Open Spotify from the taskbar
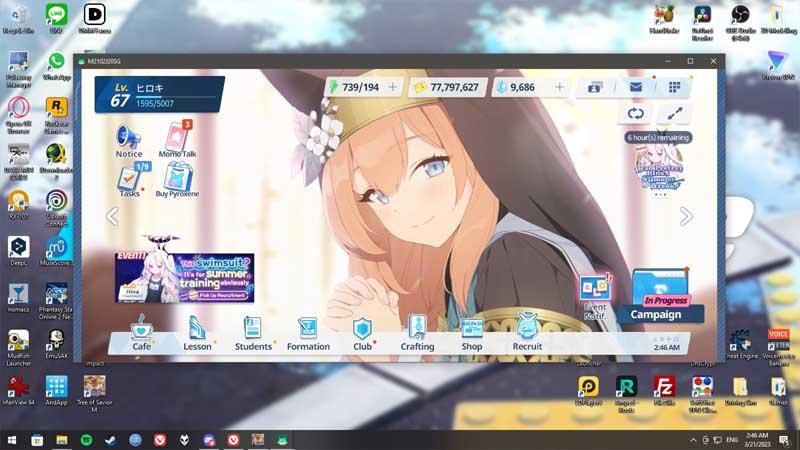The height and width of the screenshot is (450, 800). [x=86, y=440]
